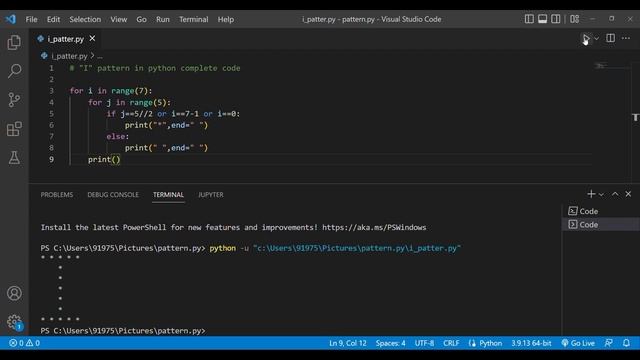Close the terminal panel
Viewport: 640px width, 360px height.
coord(628,194)
